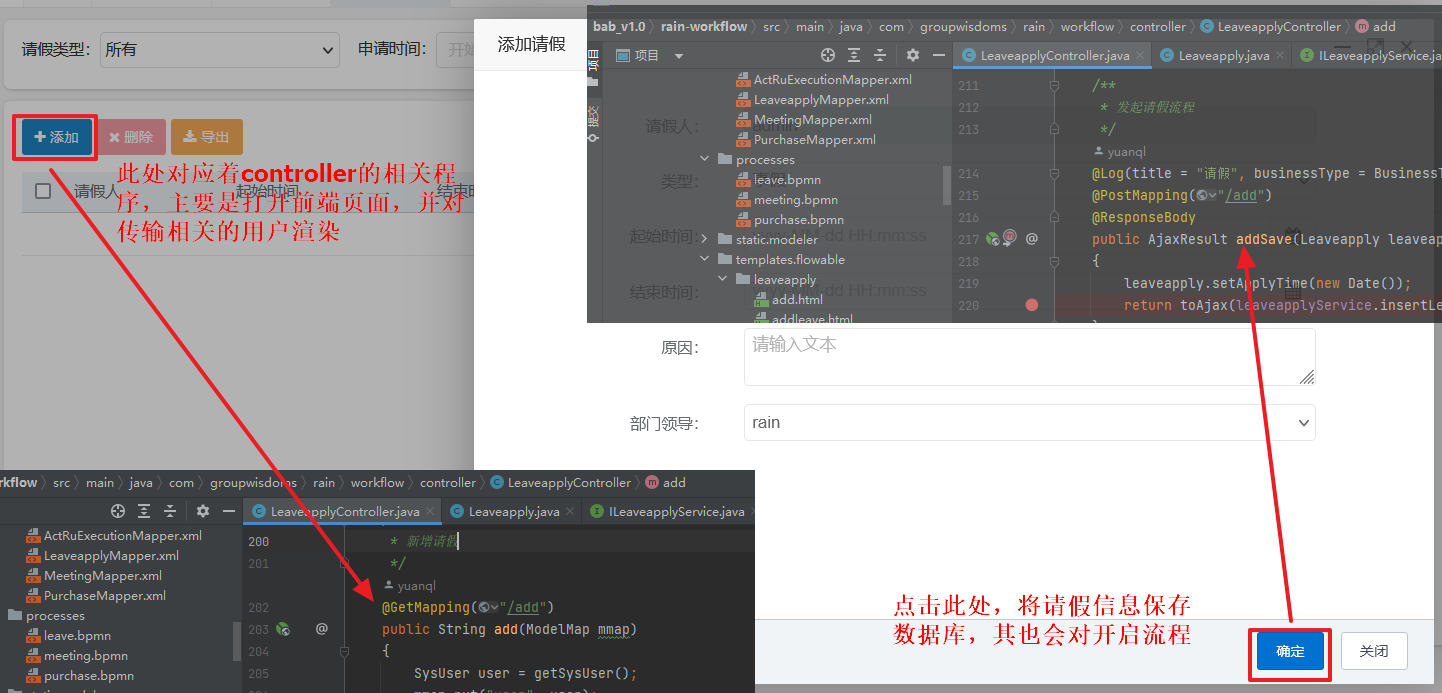Toggle the breakpoint on line 220
Screen dimensions: 1442x693
[1032, 305]
